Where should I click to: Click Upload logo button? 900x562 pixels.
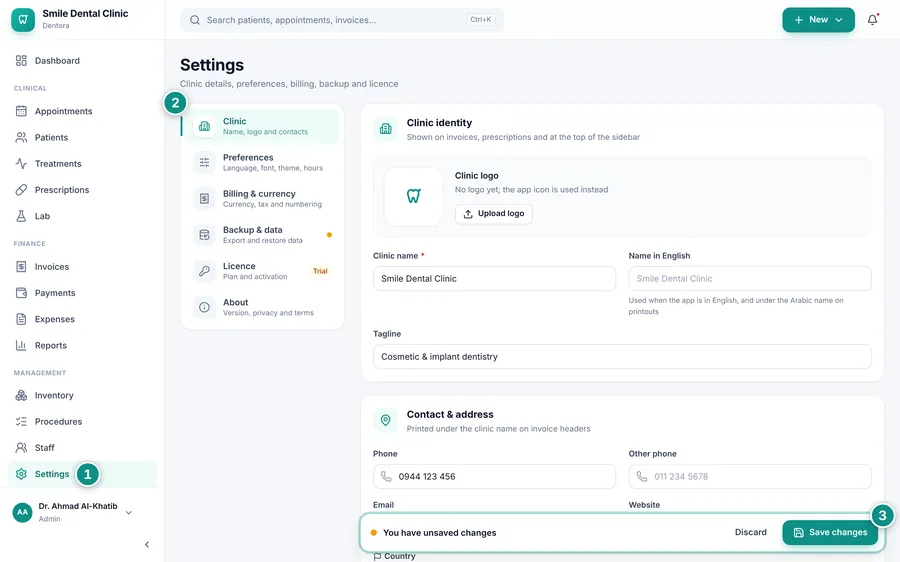tap(494, 214)
